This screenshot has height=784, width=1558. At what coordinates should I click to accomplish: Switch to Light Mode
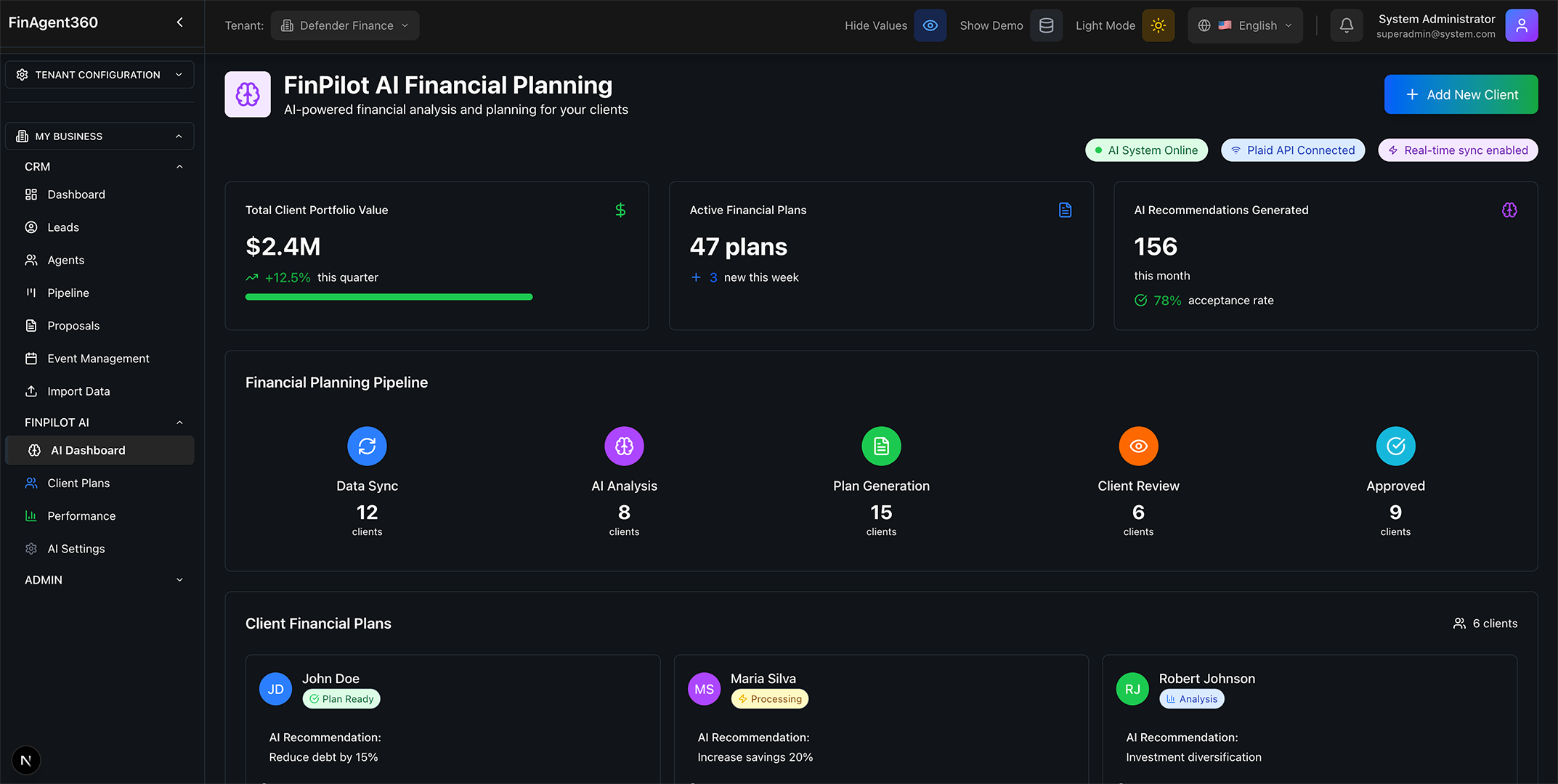point(1158,25)
